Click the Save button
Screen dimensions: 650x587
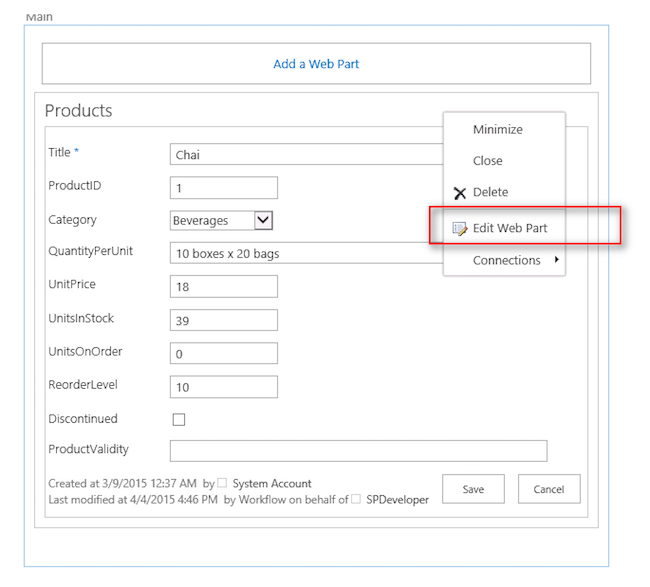tap(474, 489)
